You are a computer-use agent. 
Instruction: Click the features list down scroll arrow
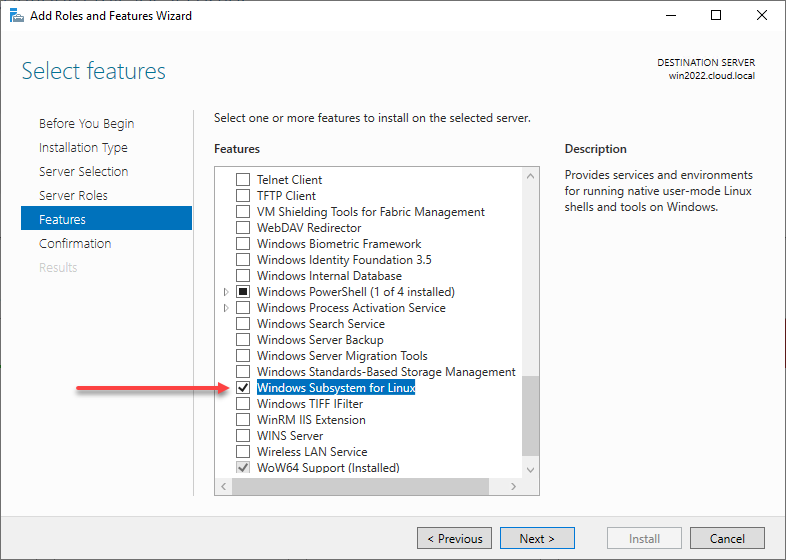(530, 470)
